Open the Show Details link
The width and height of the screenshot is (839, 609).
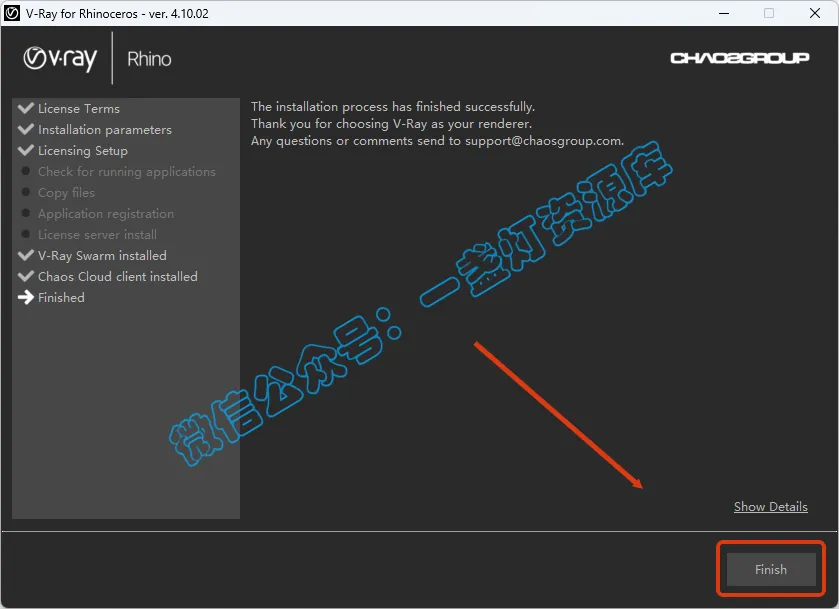tap(771, 507)
